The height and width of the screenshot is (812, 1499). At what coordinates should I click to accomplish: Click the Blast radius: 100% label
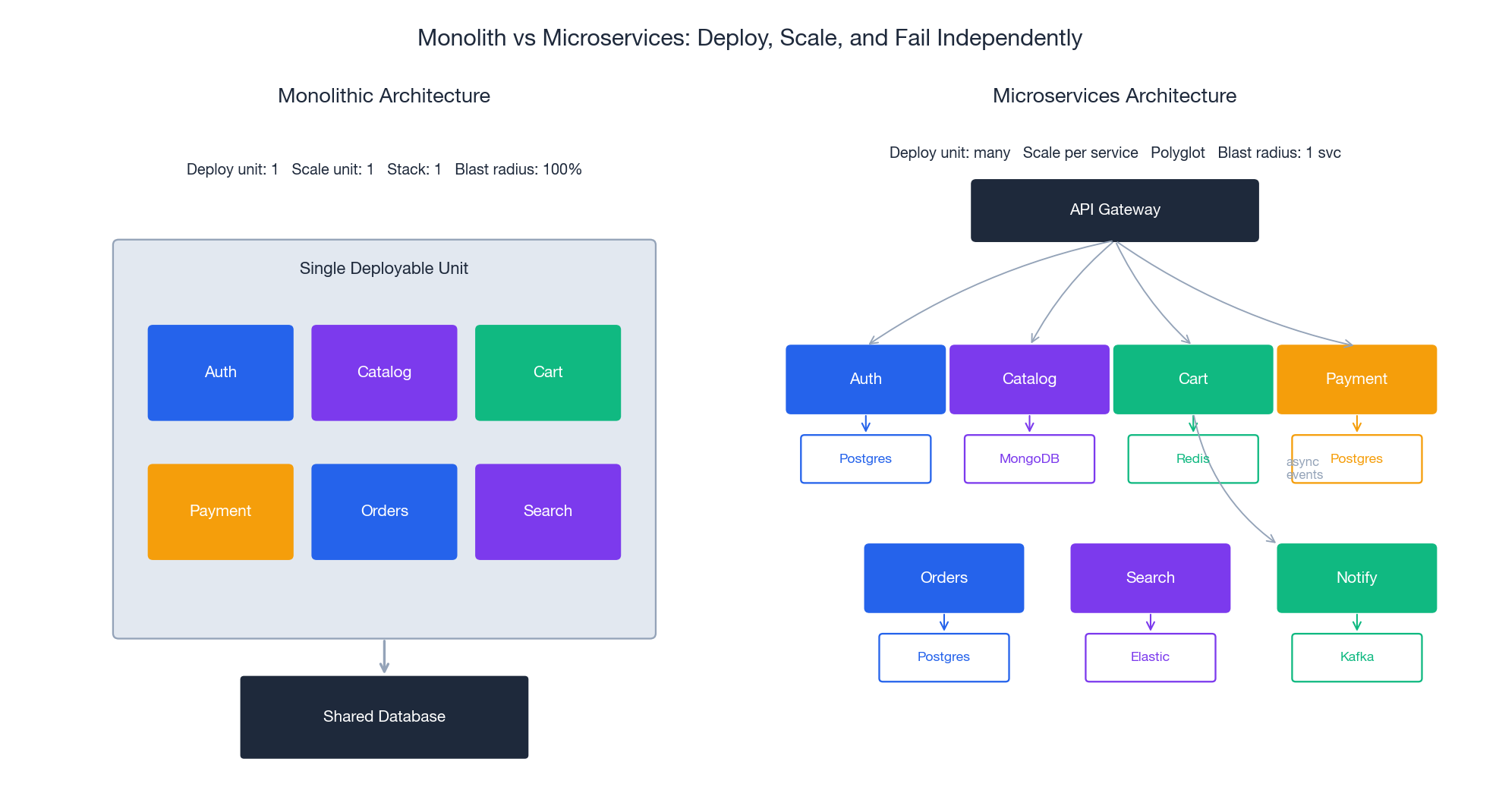518,169
